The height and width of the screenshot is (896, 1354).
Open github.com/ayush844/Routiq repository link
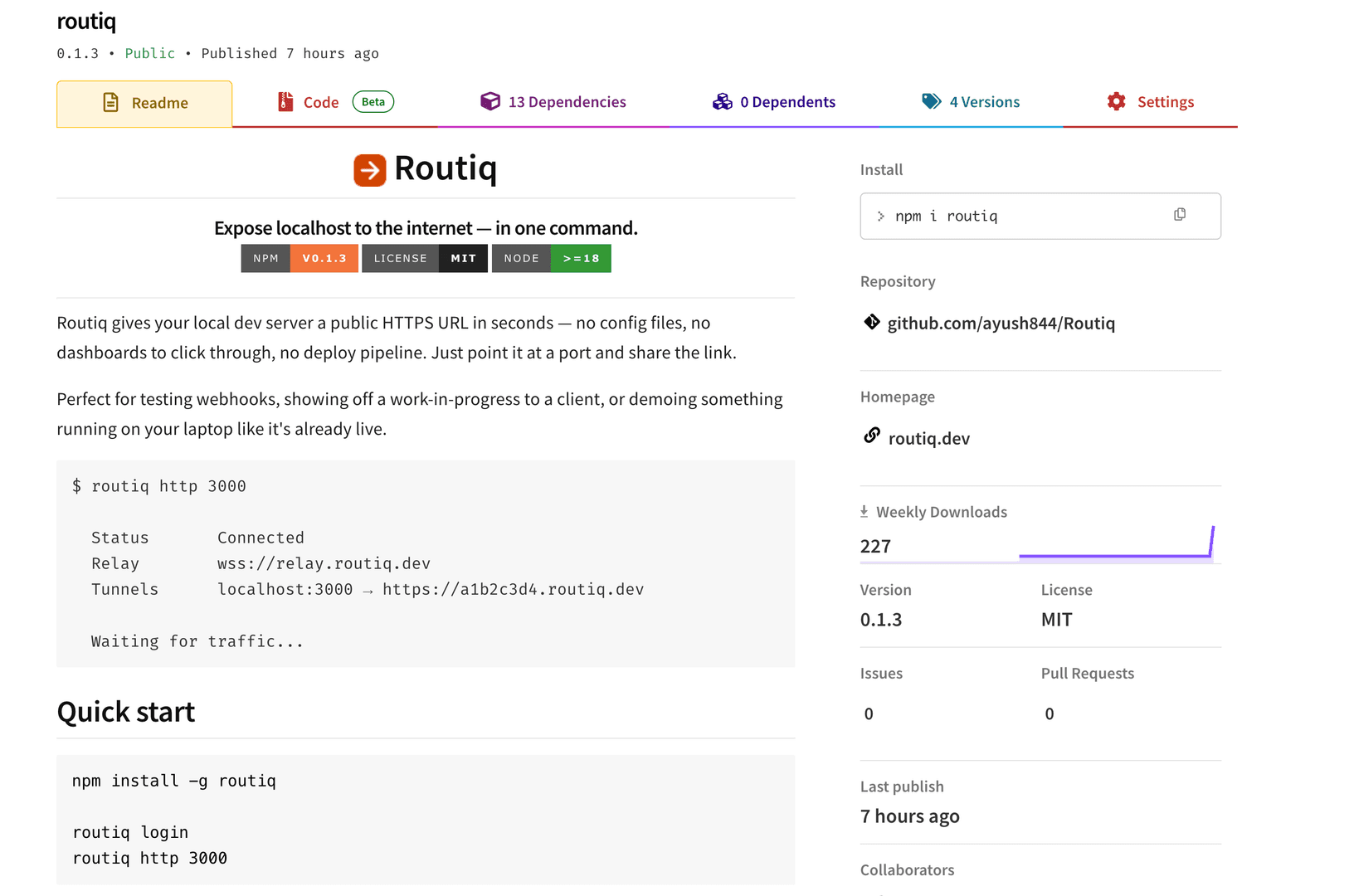(x=1001, y=324)
